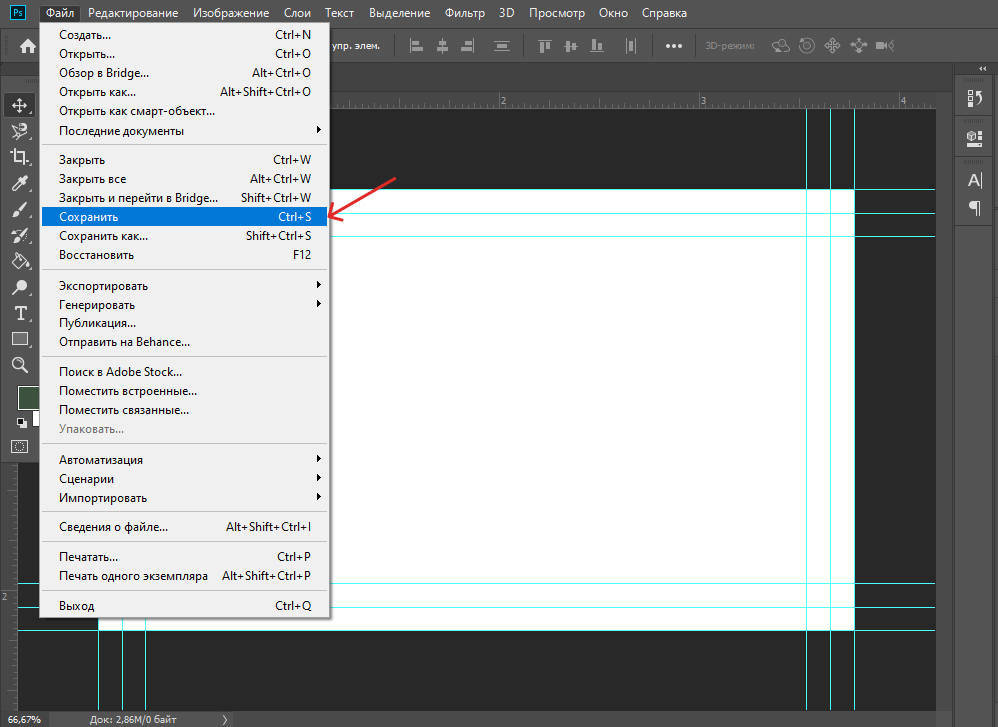Click the zoom percentage field 66,67%
998x727 pixels.
point(24,719)
